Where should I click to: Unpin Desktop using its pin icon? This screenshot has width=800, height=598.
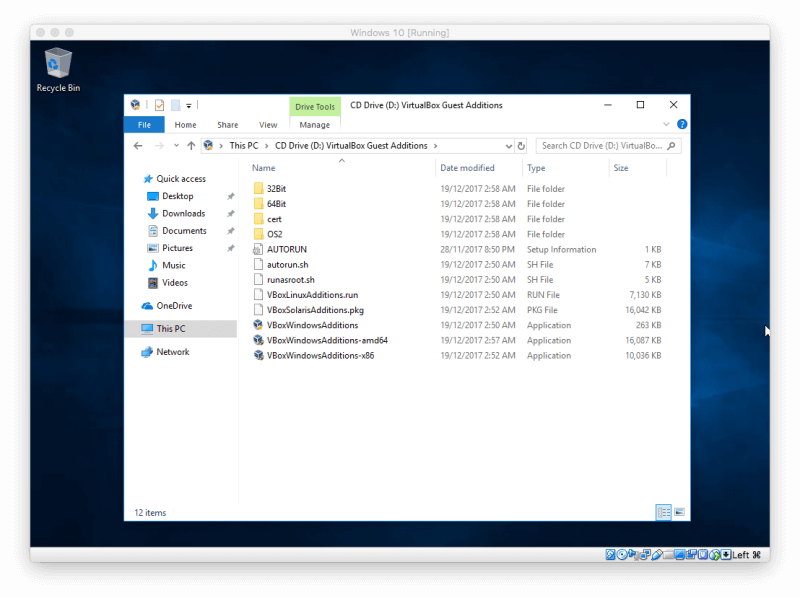[231, 196]
